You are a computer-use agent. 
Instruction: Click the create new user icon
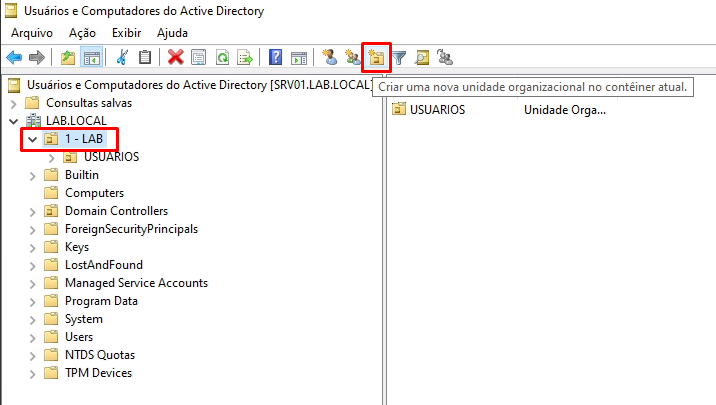[329, 58]
